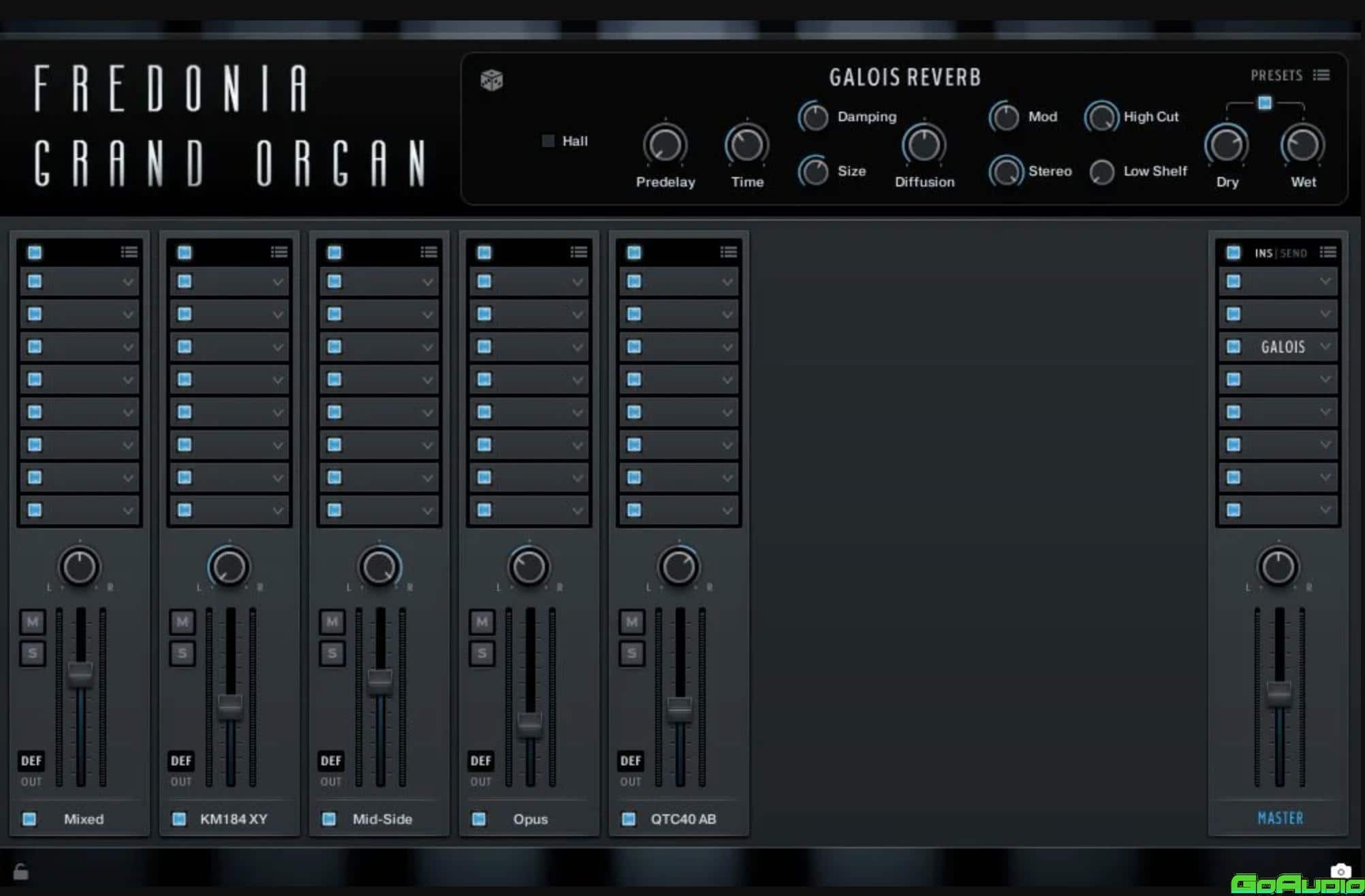The image size is (1365, 896).
Task: Click the MASTER channel label
Action: (1280, 818)
